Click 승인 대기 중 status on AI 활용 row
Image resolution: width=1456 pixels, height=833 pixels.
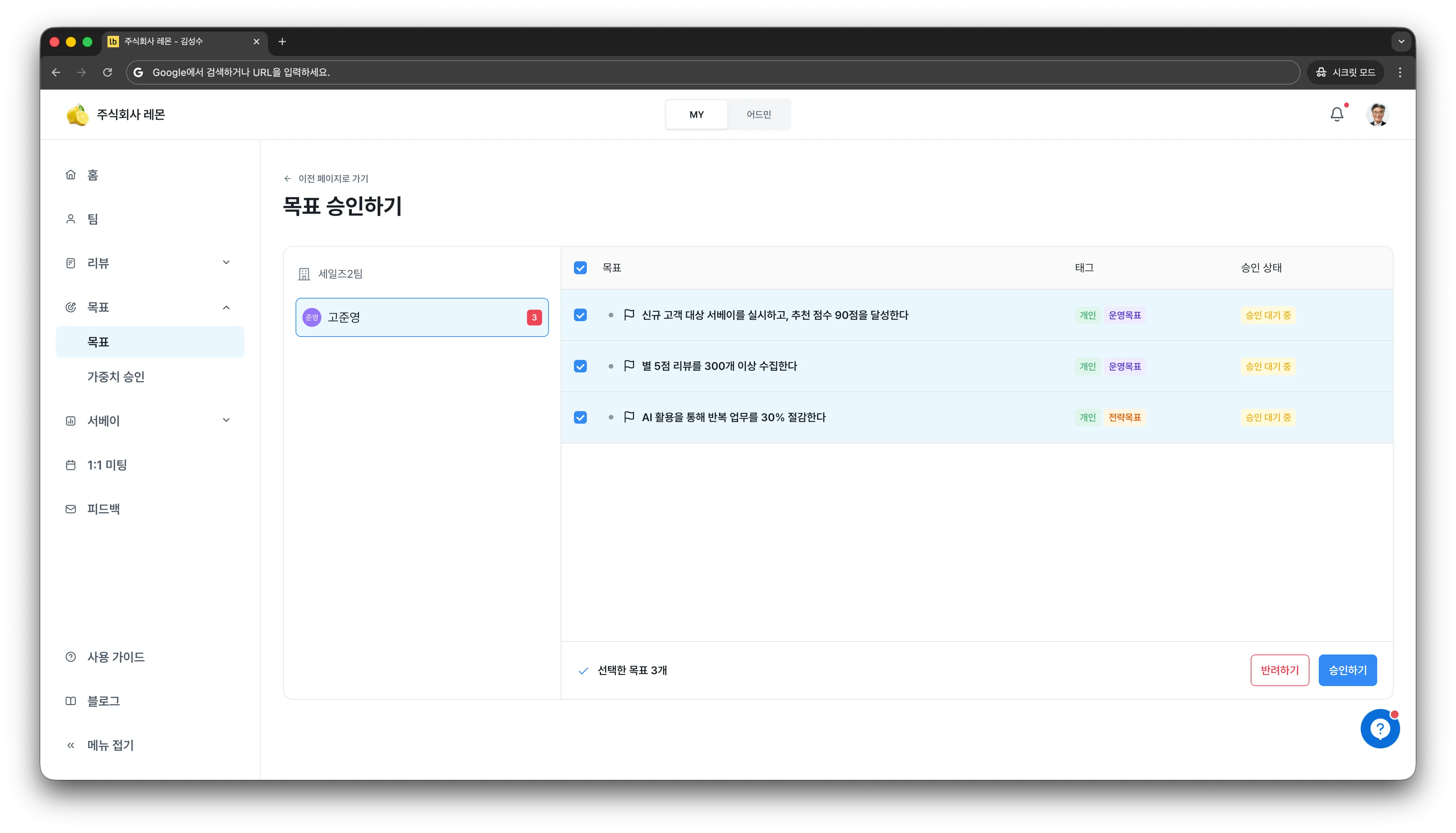click(1268, 417)
